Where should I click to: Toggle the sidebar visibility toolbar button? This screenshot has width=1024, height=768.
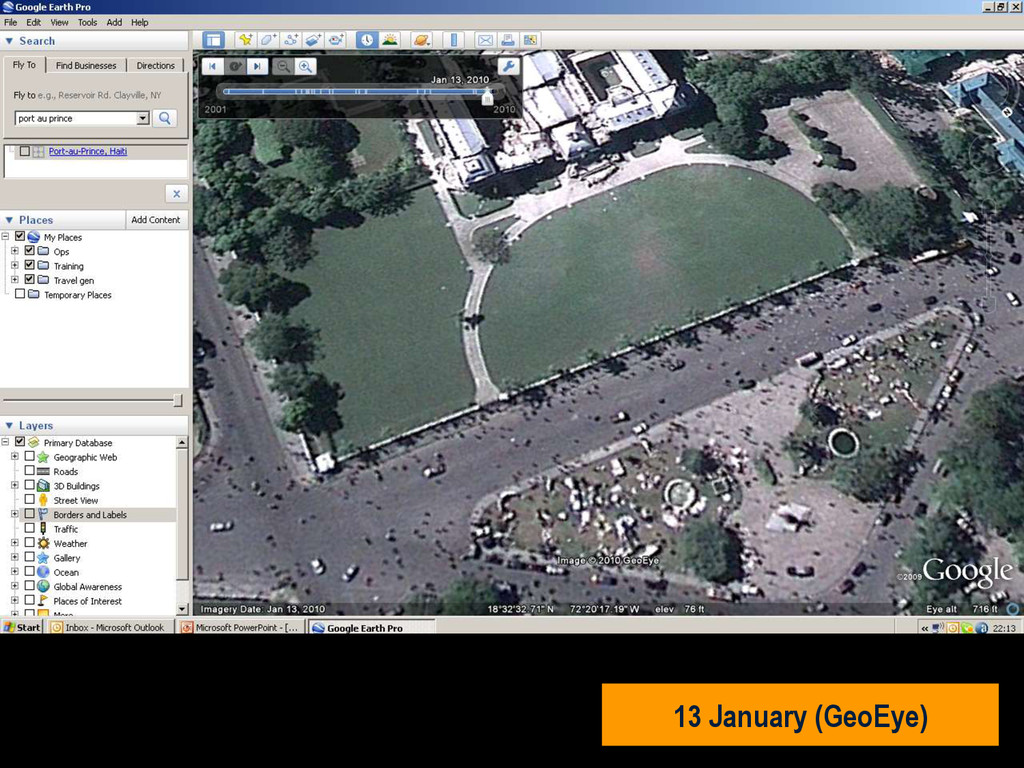214,40
